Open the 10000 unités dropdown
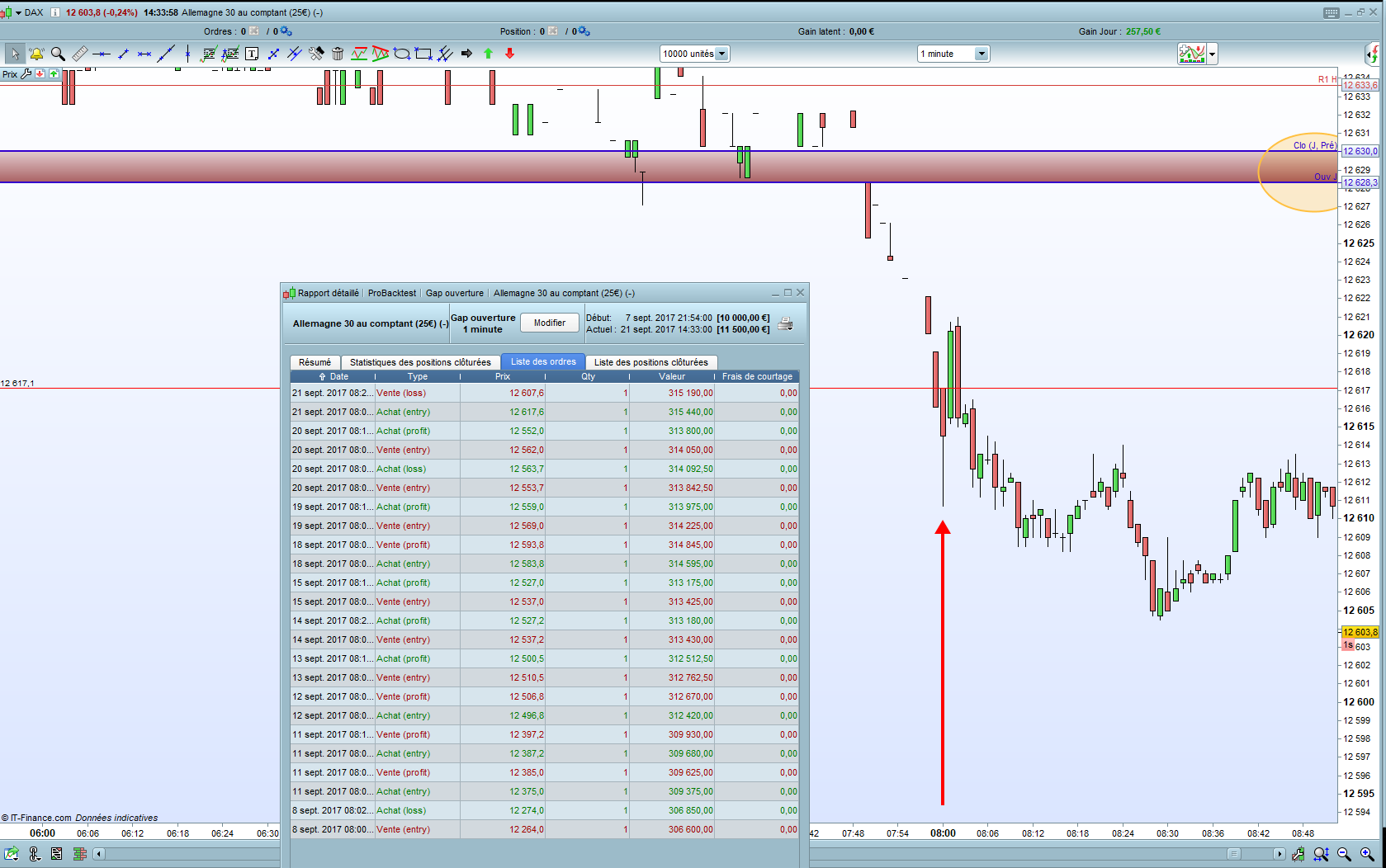The height and width of the screenshot is (868, 1386). [694, 54]
